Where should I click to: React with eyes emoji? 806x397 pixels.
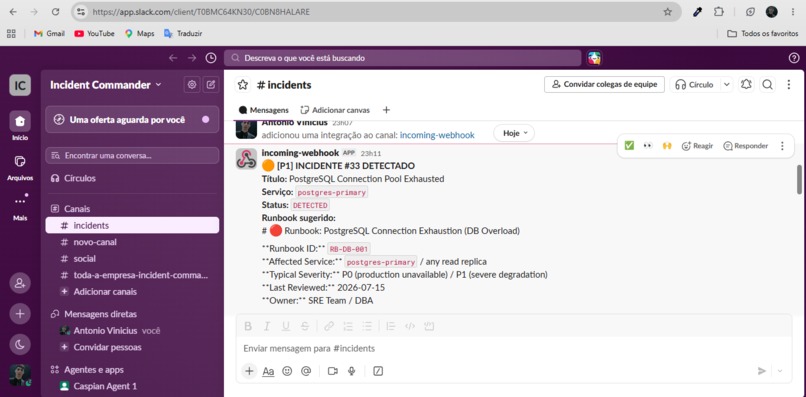pyautogui.click(x=648, y=146)
